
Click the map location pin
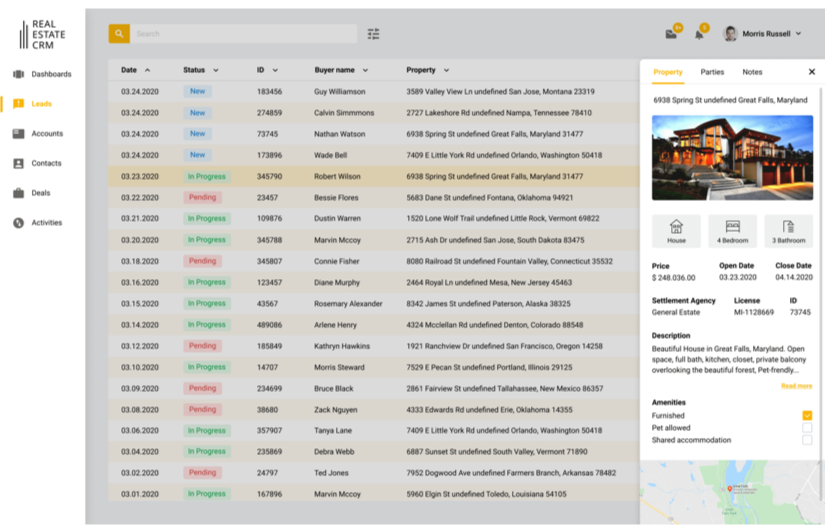coord(730,489)
